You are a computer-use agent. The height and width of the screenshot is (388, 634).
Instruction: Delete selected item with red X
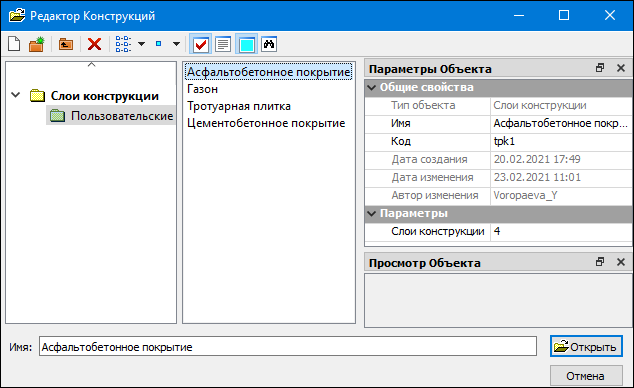94,44
